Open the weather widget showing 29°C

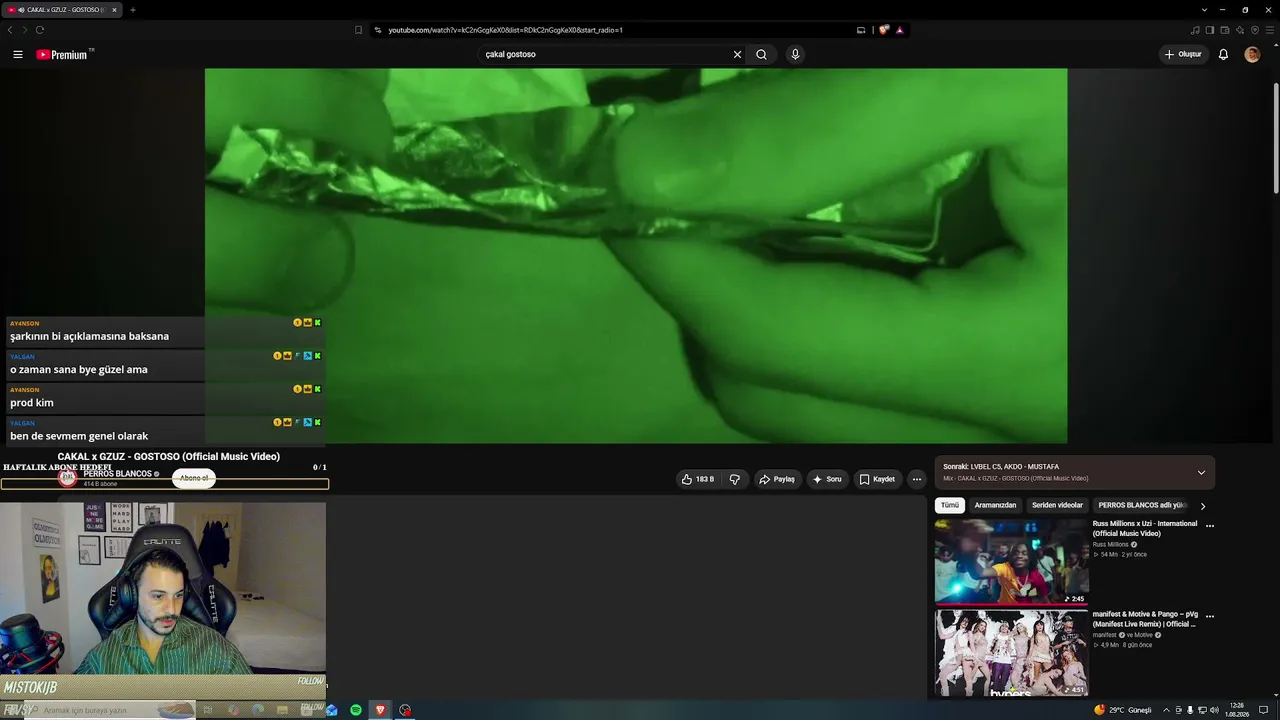[x=1123, y=710]
